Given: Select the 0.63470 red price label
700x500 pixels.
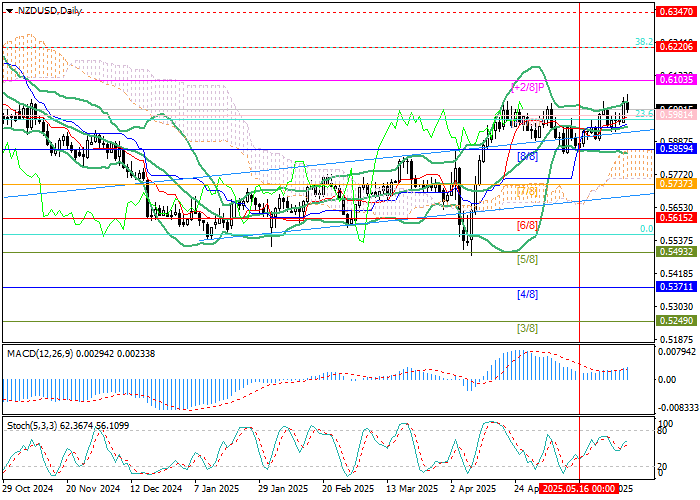Looking at the screenshot, I should click(676, 11).
